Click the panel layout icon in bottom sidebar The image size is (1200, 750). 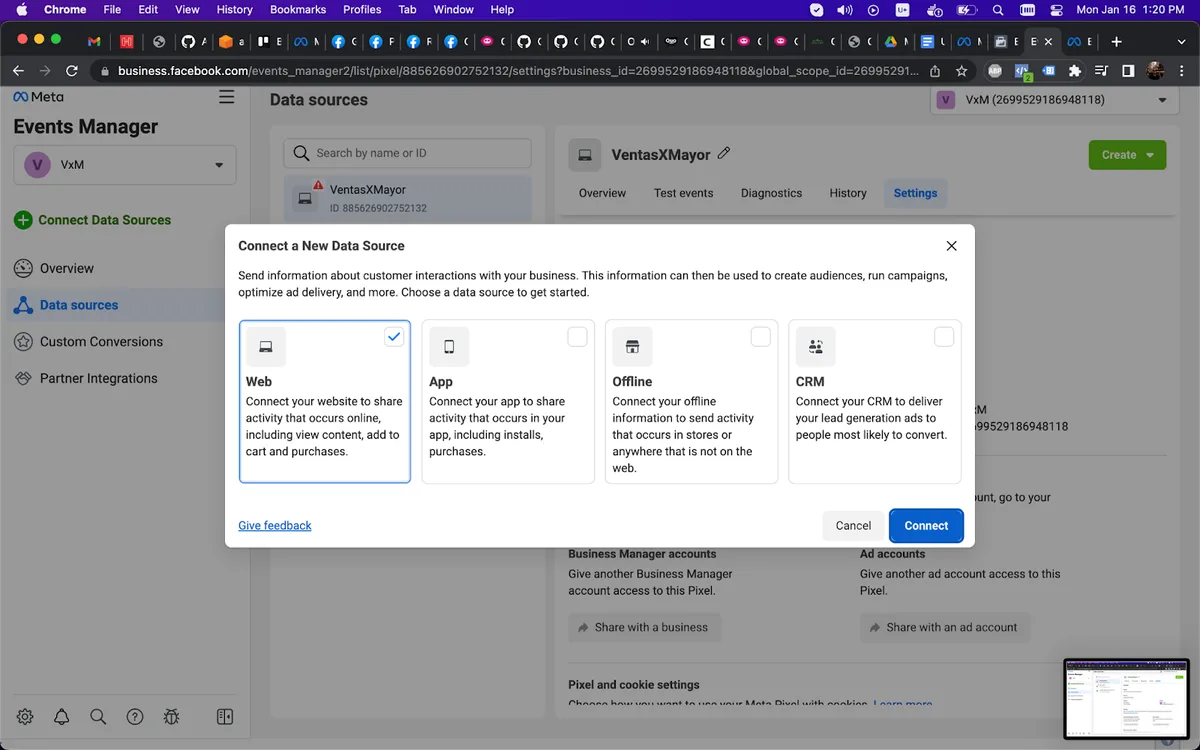[225, 716]
